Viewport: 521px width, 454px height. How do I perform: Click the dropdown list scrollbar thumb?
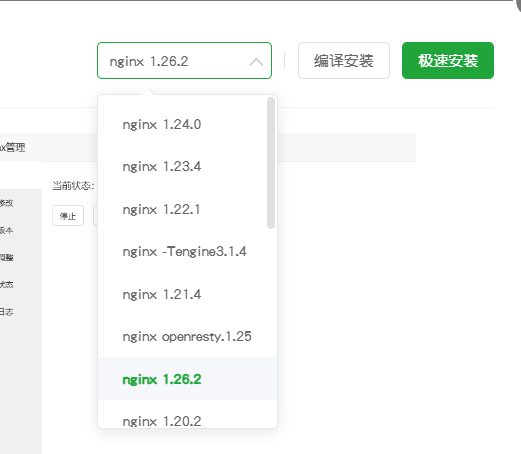pyautogui.click(x=271, y=163)
